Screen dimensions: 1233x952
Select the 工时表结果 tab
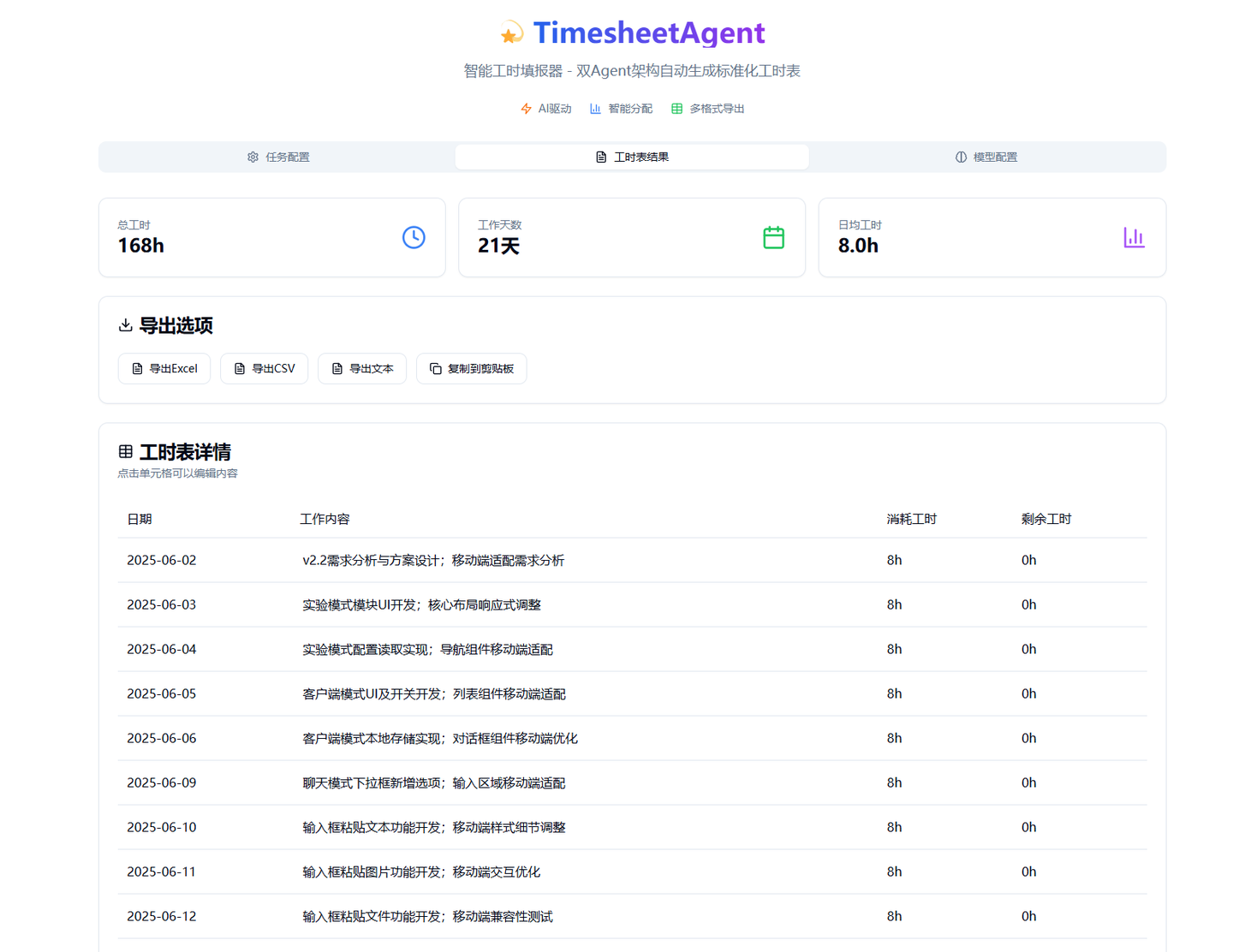[x=632, y=157]
